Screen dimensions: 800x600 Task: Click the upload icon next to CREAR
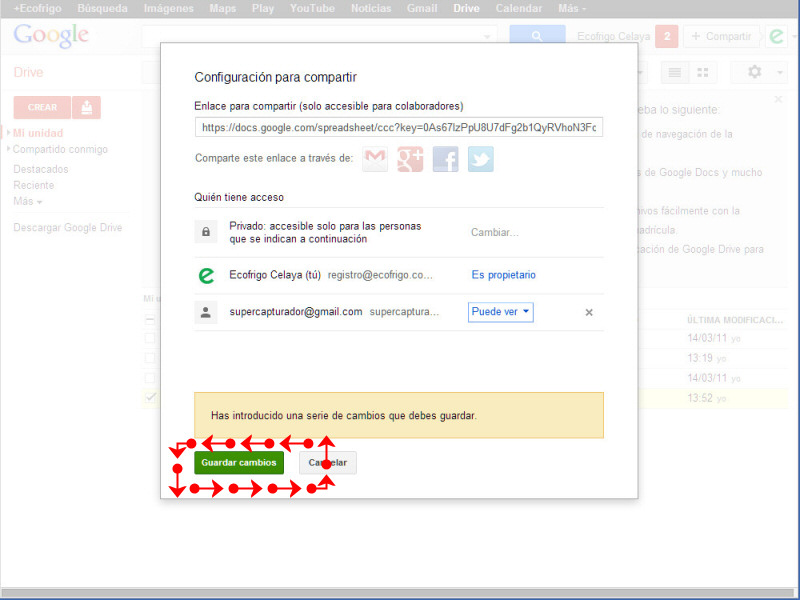coord(87,108)
